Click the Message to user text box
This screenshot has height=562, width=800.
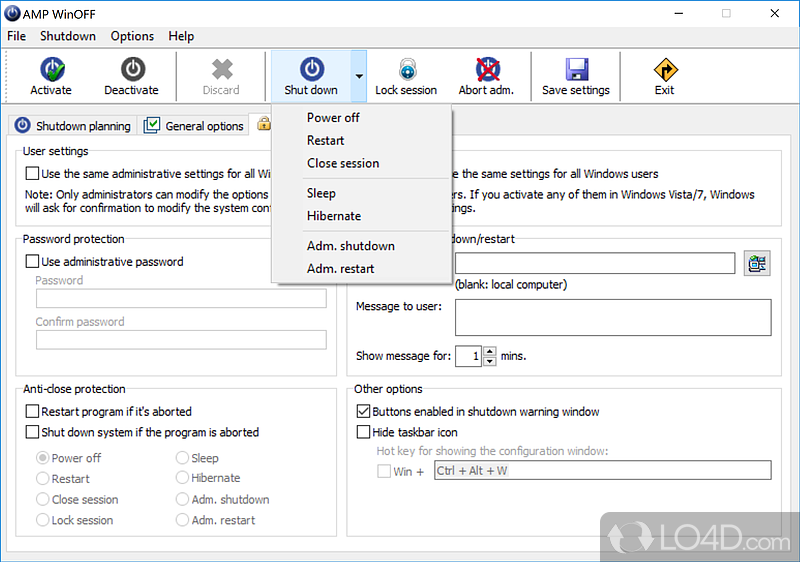[x=612, y=317]
